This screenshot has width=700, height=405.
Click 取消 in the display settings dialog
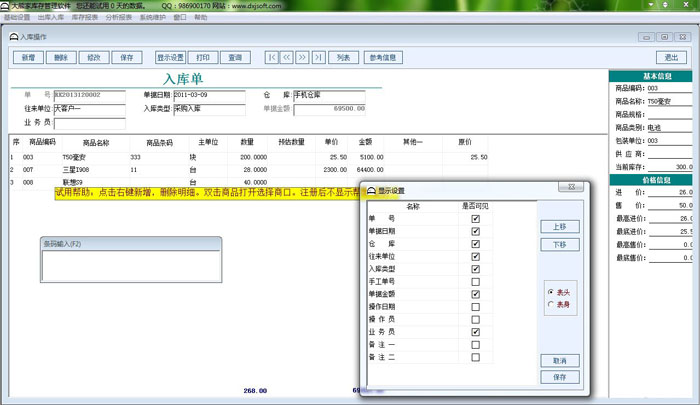(558, 360)
